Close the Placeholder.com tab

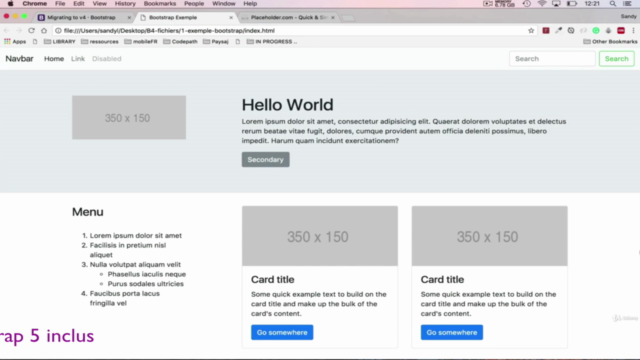[333, 18]
